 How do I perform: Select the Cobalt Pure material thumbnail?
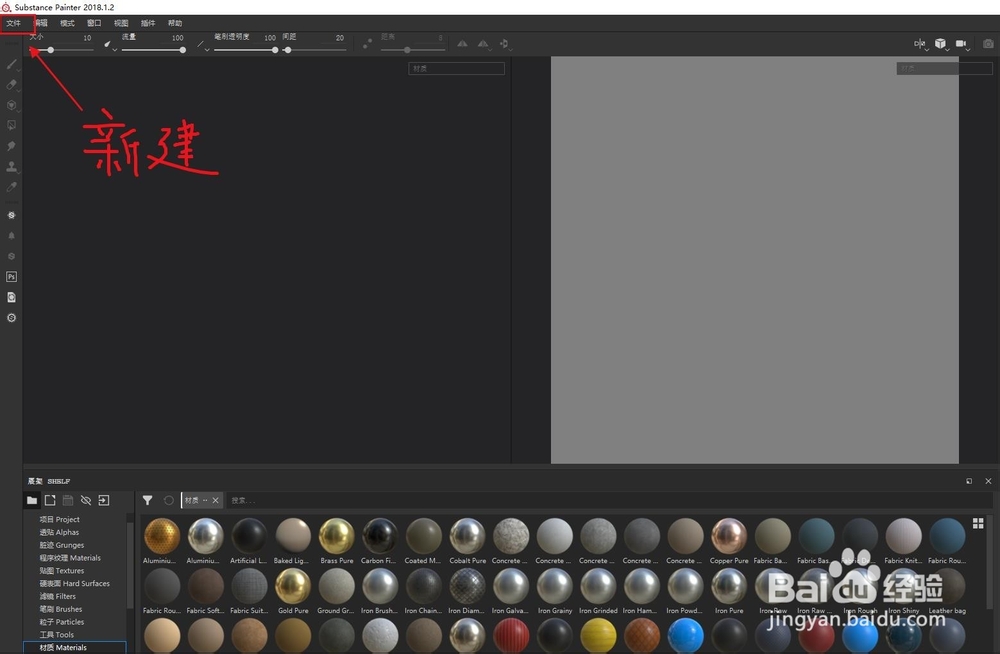[x=467, y=535]
